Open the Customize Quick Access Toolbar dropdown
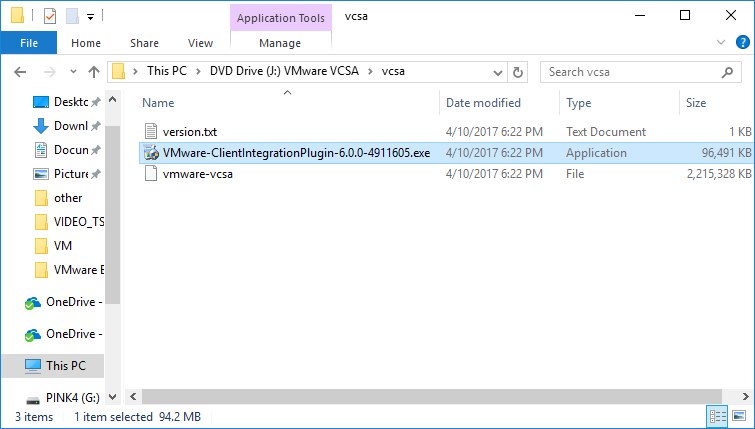This screenshot has height=429, width=755. pos(90,17)
